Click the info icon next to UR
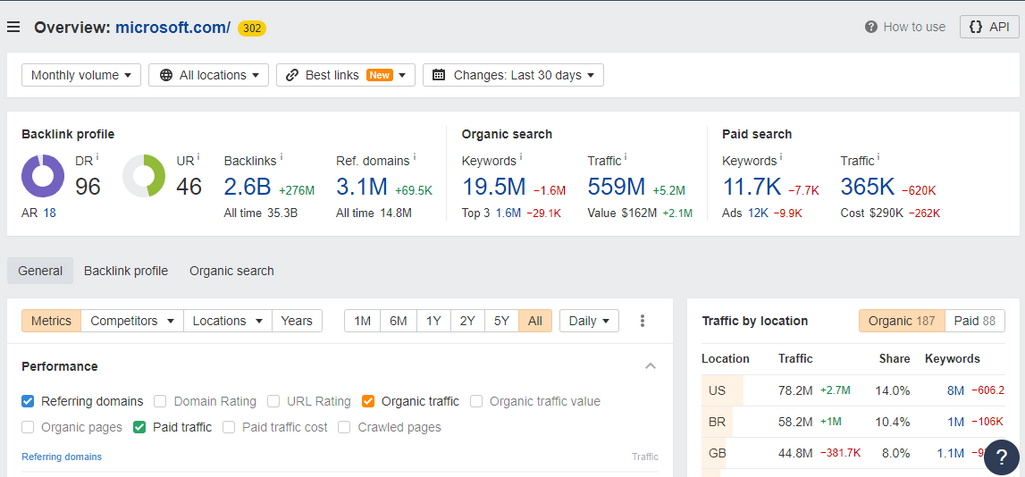This screenshot has height=477, width=1025. (198, 157)
